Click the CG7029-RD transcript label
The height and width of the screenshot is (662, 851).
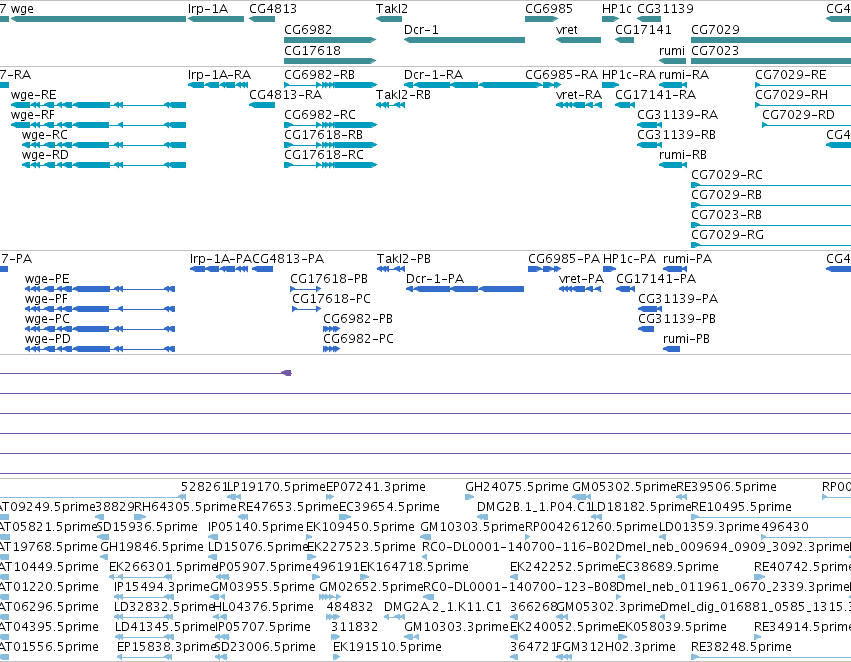click(x=798, y=114)
